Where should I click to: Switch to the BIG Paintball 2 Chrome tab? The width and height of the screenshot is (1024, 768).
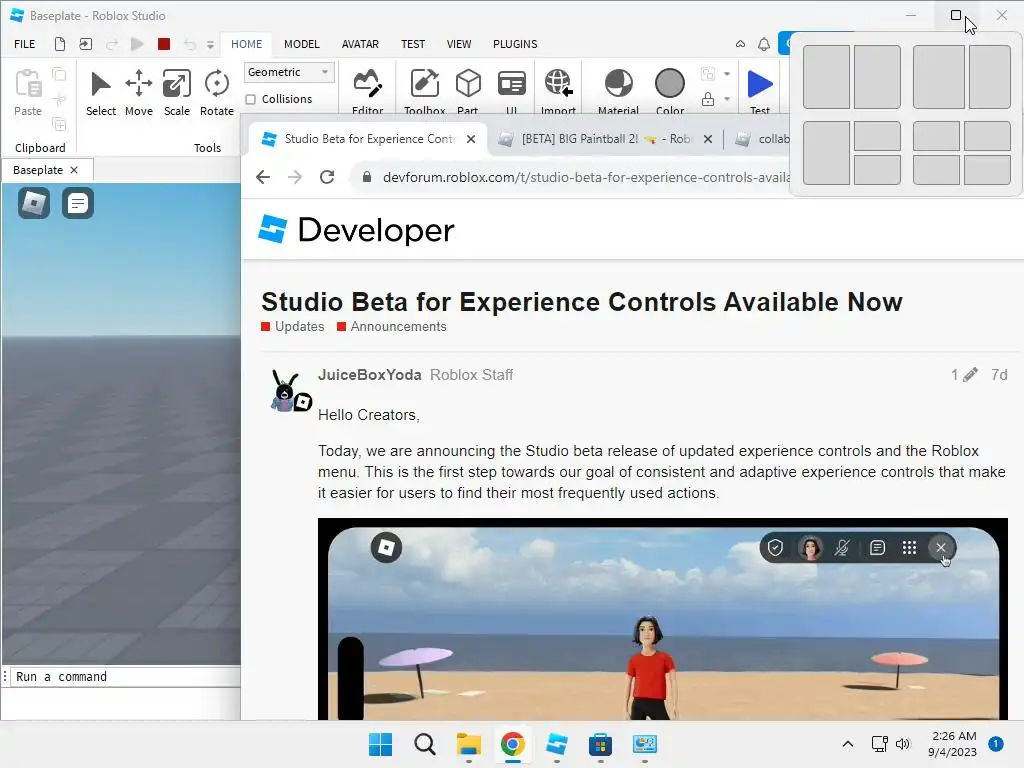coord(605,139)
